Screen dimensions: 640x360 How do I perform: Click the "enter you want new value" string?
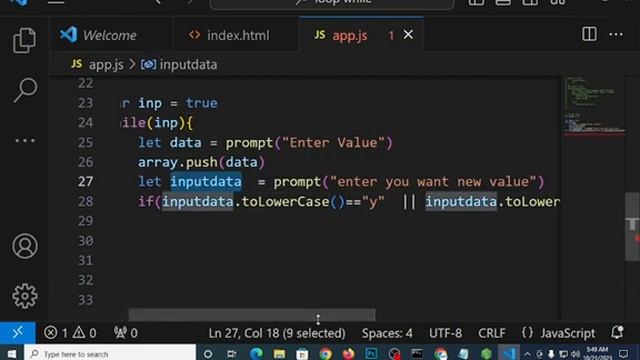pos(433,182)
